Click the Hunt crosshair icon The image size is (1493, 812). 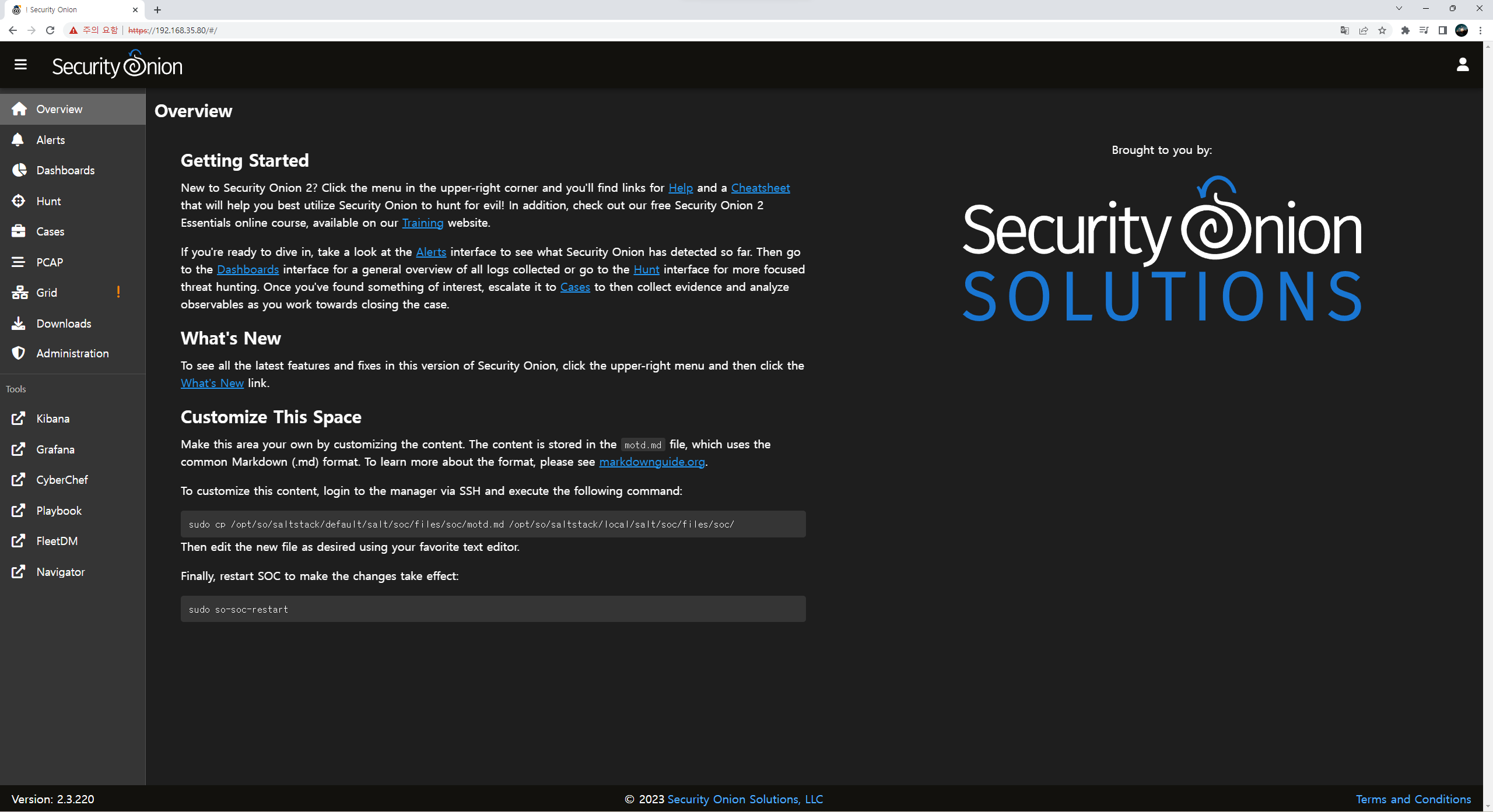pos(19,201)
